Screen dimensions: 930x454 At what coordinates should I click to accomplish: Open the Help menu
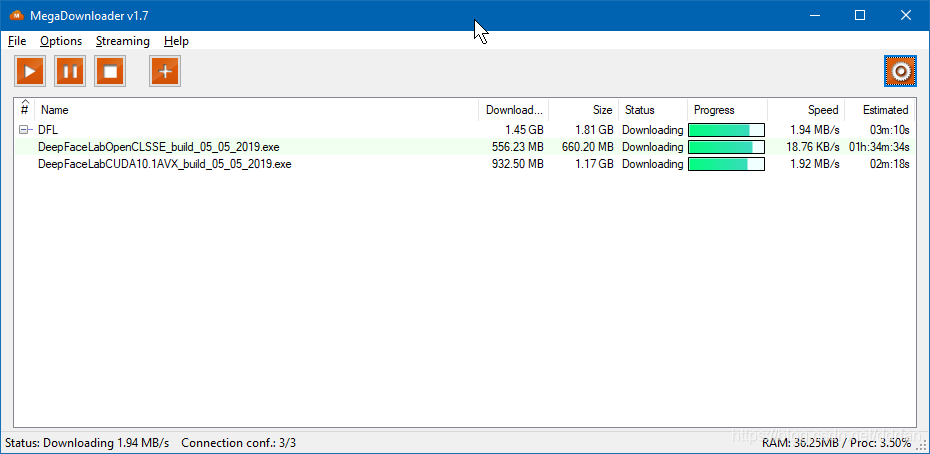pos(176,41)
